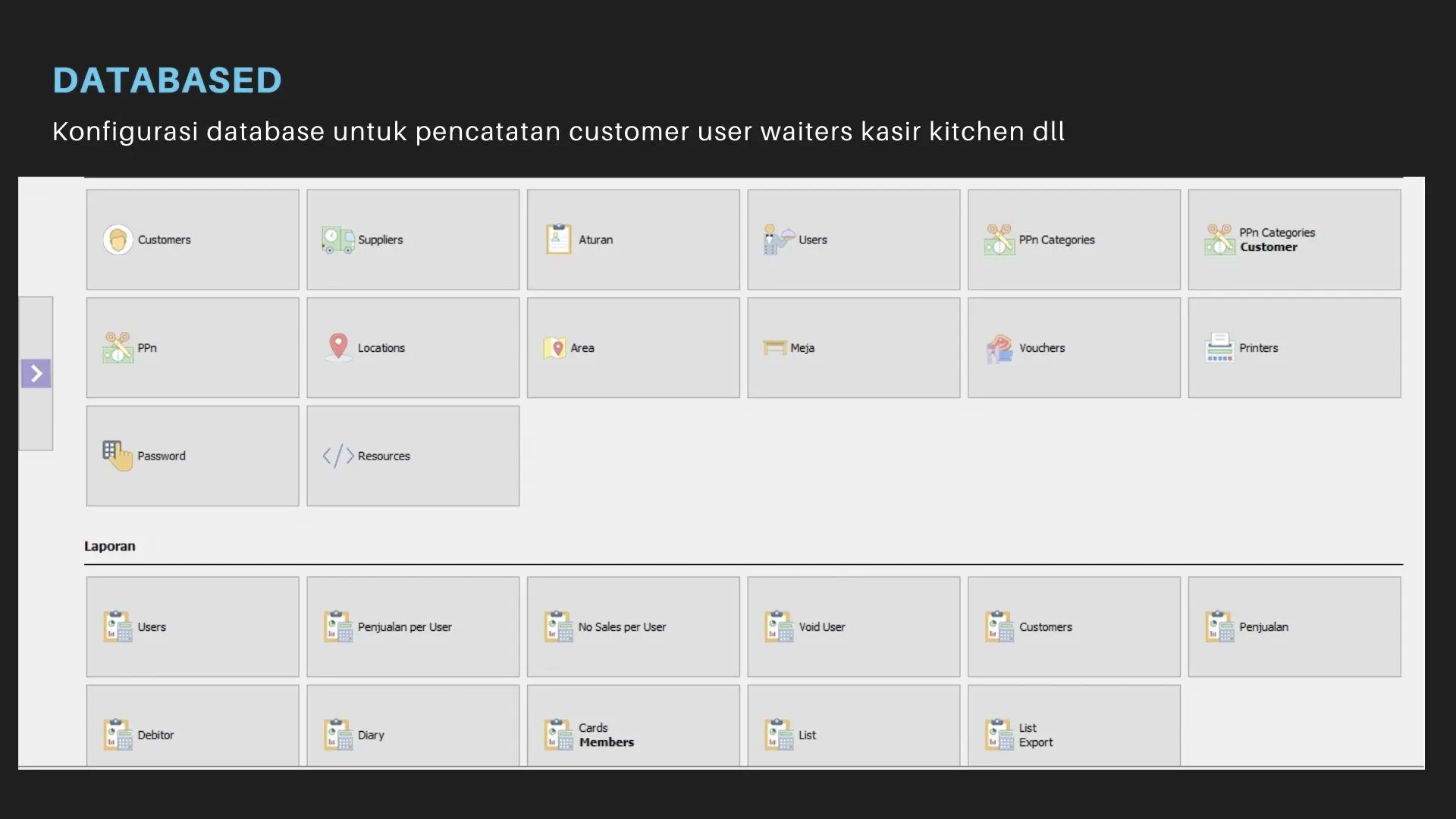Click the Suppliers truck icon
The height and width of the screenshot is (819, 1456).
pos(337,240)
